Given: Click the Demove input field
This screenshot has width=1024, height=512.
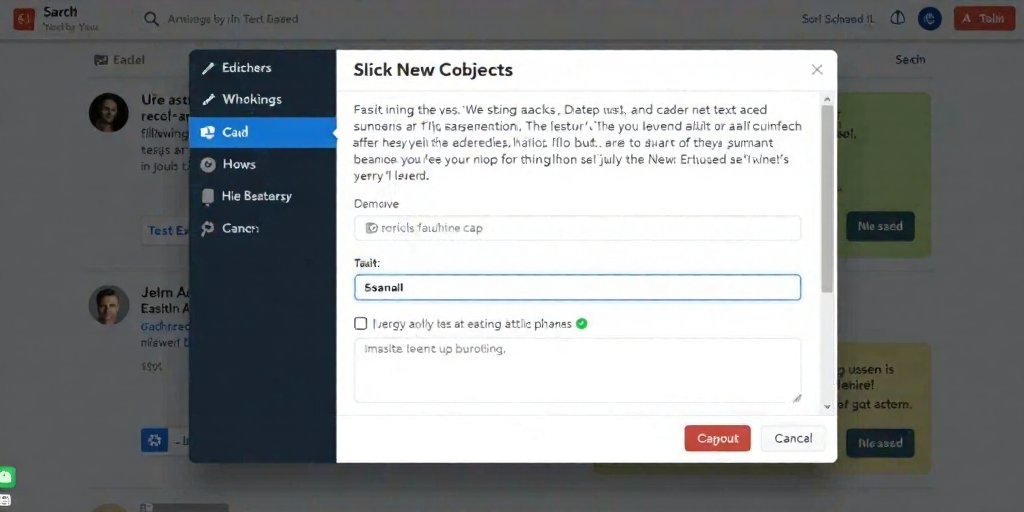Looking at the screenshot, I should tap(577, 229).
